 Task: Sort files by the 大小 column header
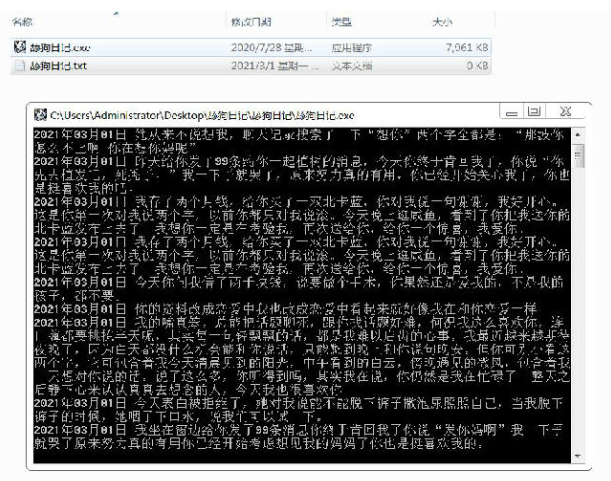click(442, 22)
